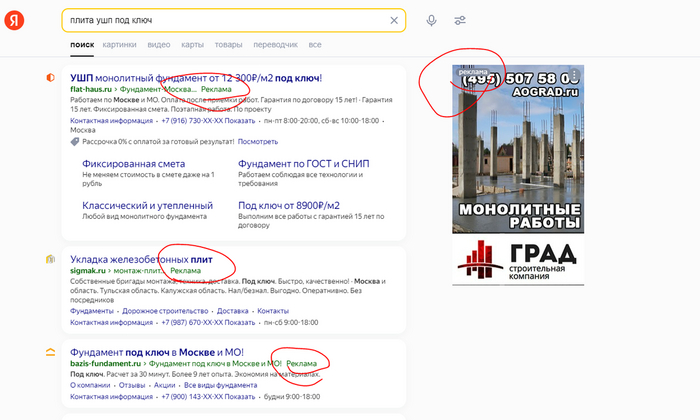This screenshot has width=700, height=420.
Task: Click the installment tag icon near Рассрочка
Action: 74,142
